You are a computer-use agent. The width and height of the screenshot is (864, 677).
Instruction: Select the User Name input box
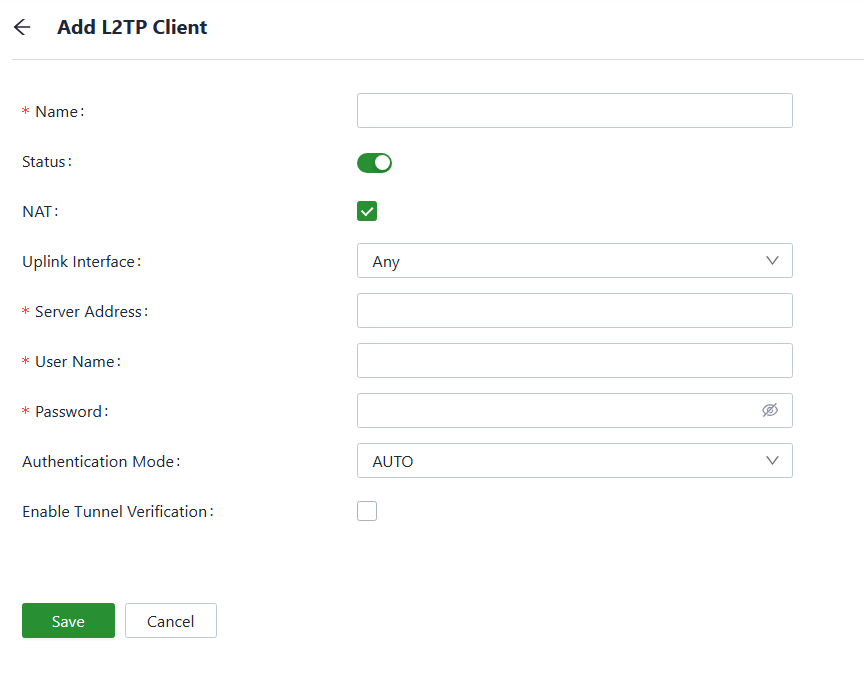tap(574, 361)
